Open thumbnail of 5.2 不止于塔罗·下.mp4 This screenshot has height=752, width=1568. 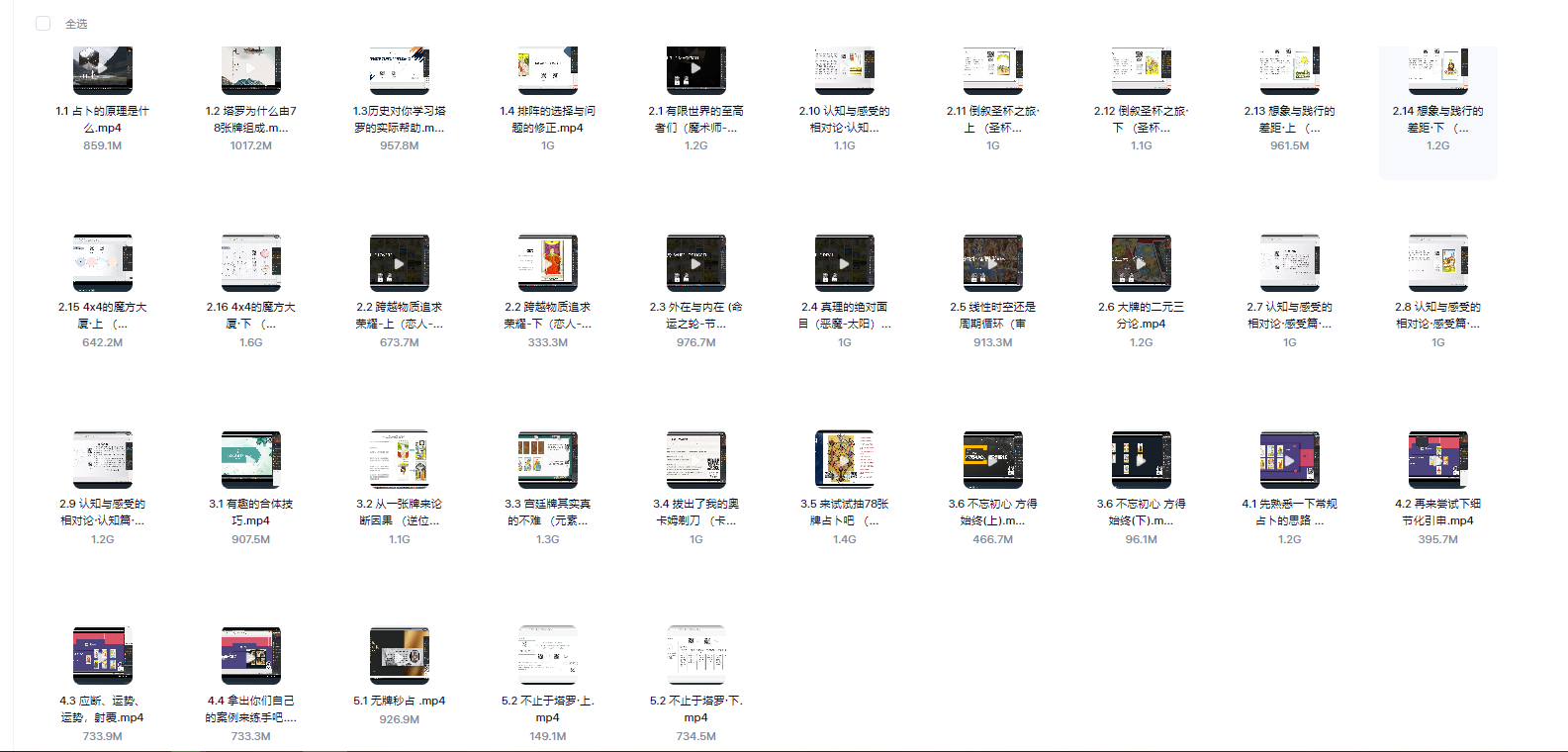pyautogui.click(x=696, y=655)
